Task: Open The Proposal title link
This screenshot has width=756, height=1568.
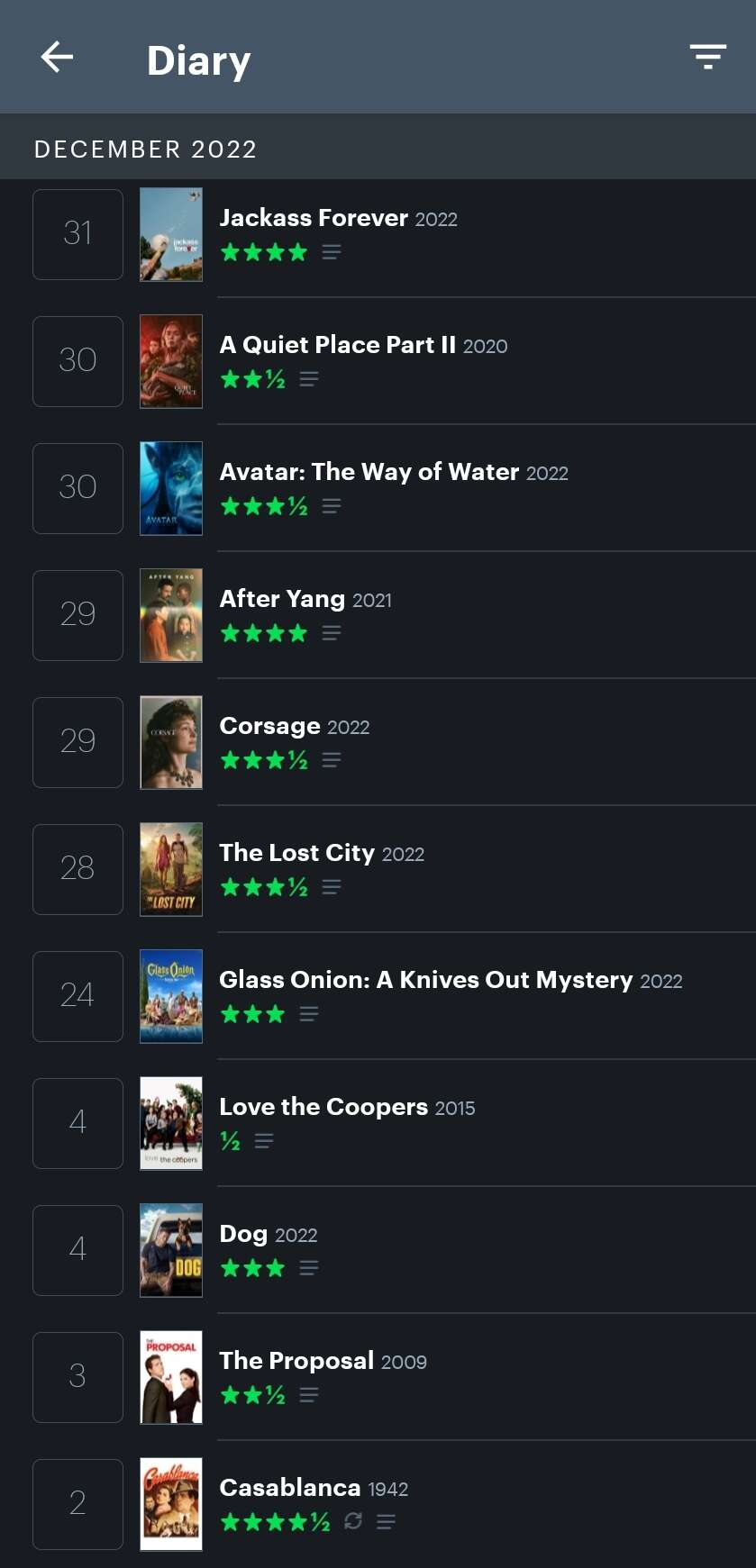Action: point(296,1361)
